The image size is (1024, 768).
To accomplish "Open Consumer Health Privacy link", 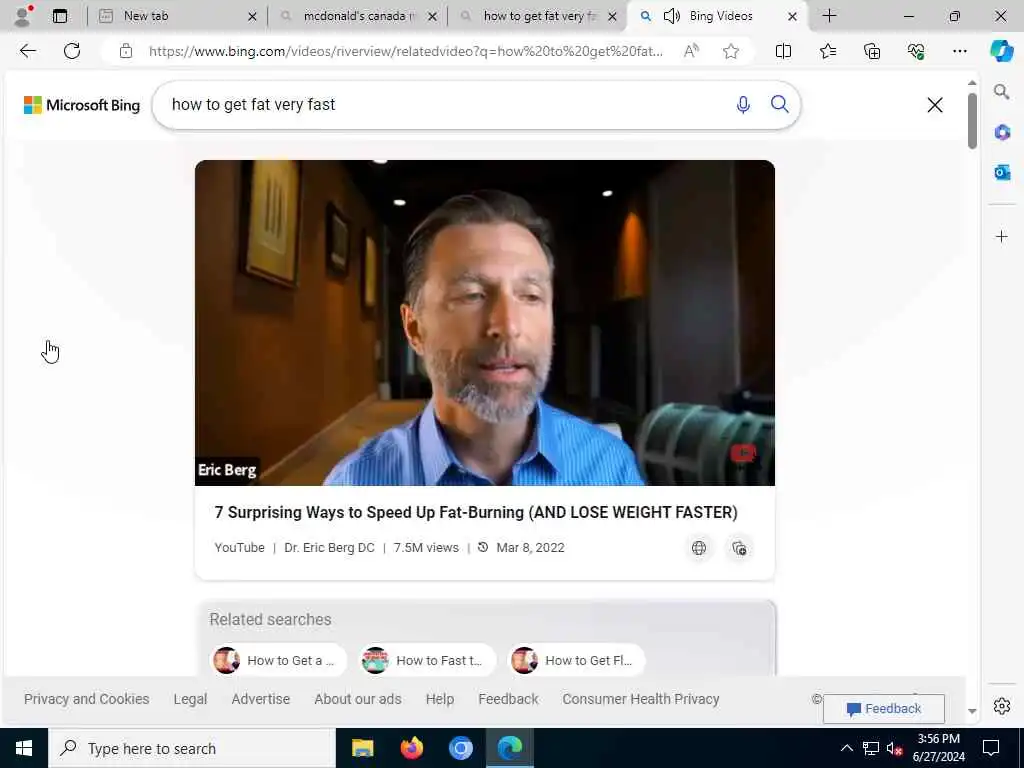I will click(641, 699).
